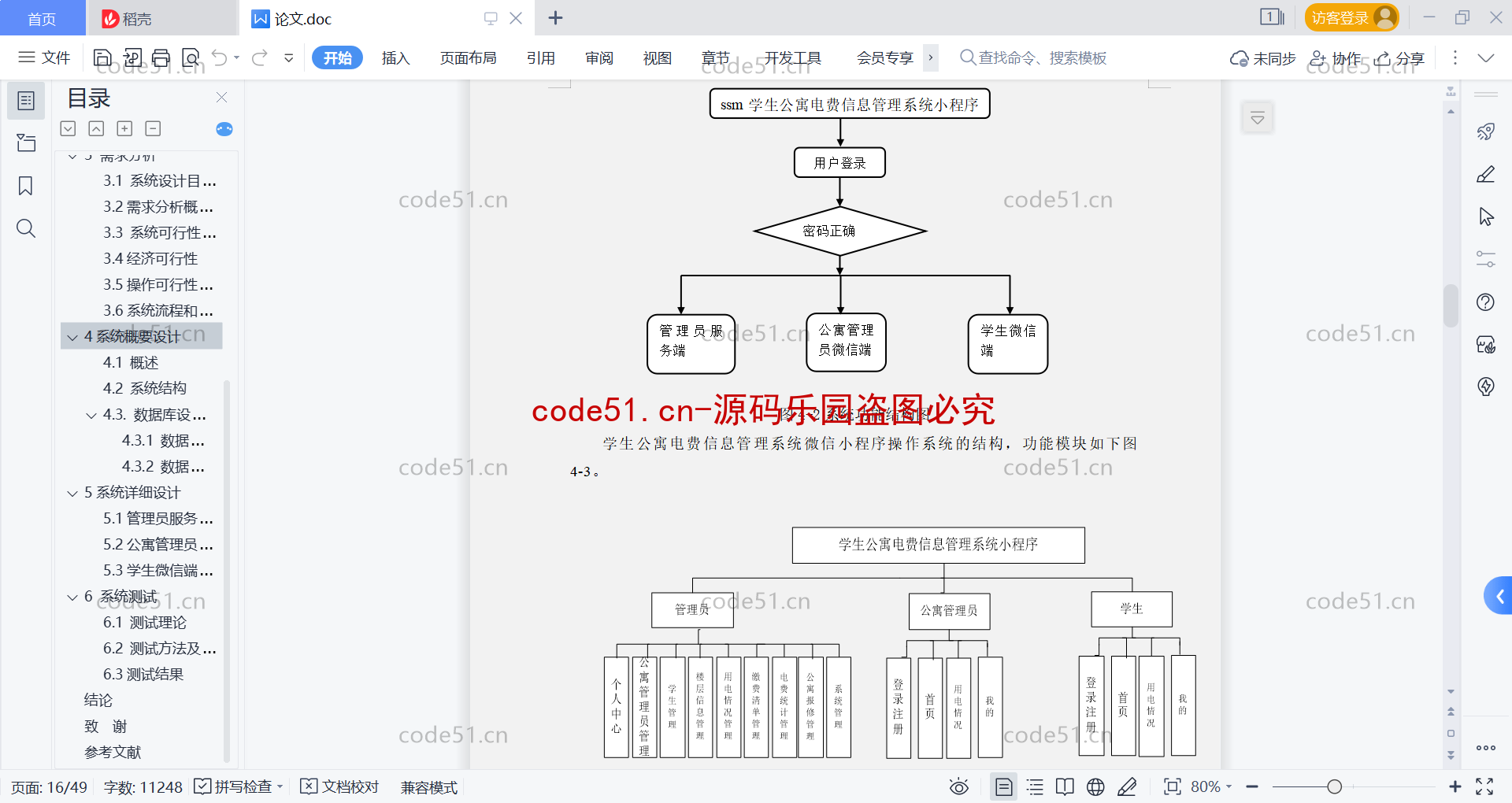Open the 文件 menu
The image size is (1512, 803).
[44, 57]
